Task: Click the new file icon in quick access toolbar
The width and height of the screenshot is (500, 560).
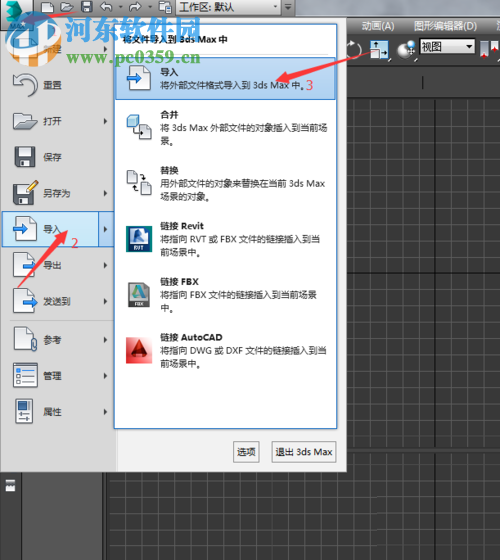Action: pos(47,7)
